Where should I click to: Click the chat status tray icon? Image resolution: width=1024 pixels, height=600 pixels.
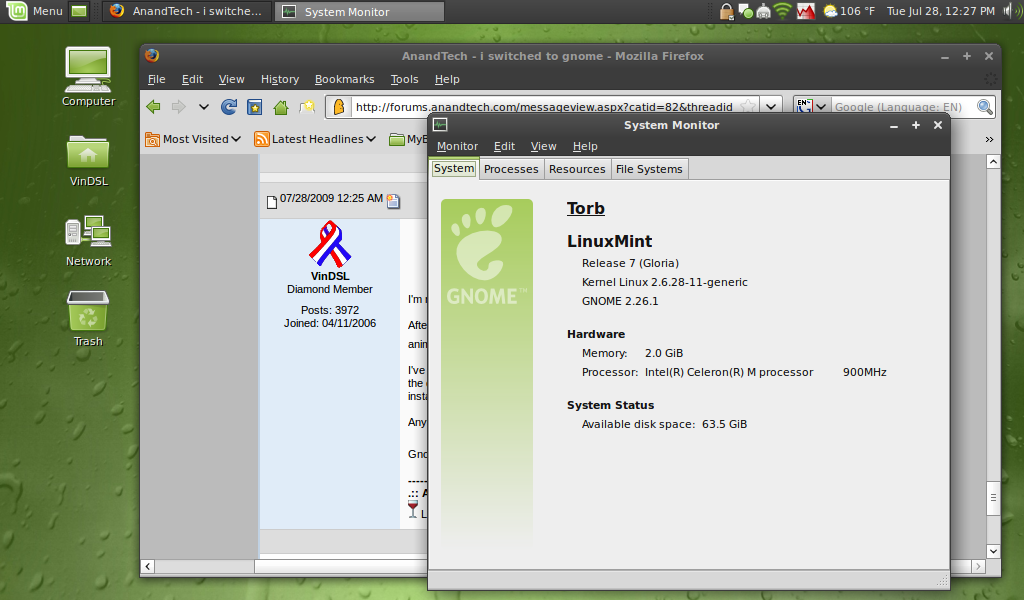tap(745, 11)
